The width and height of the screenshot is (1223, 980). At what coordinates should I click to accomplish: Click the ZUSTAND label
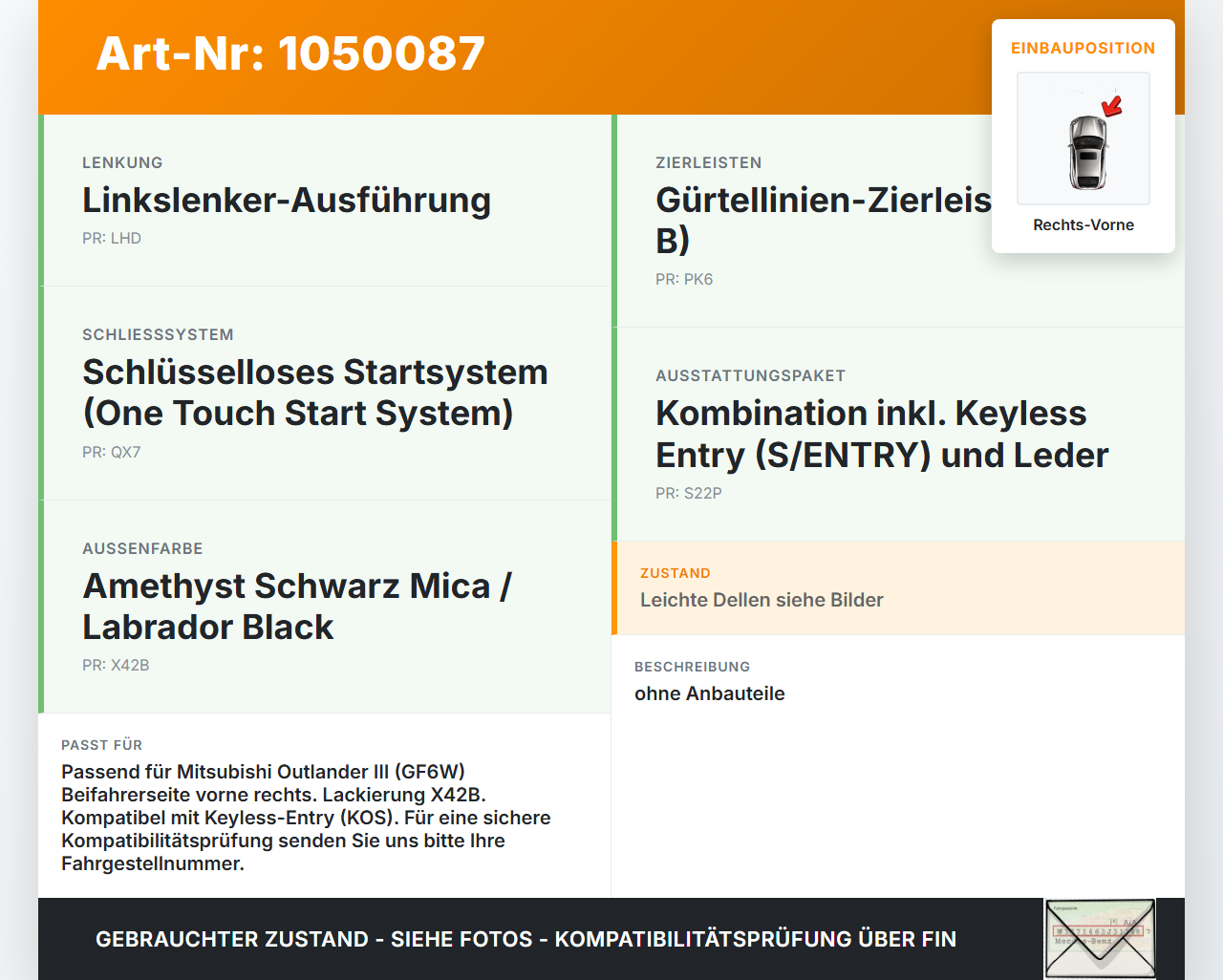[x=676, y=573]
